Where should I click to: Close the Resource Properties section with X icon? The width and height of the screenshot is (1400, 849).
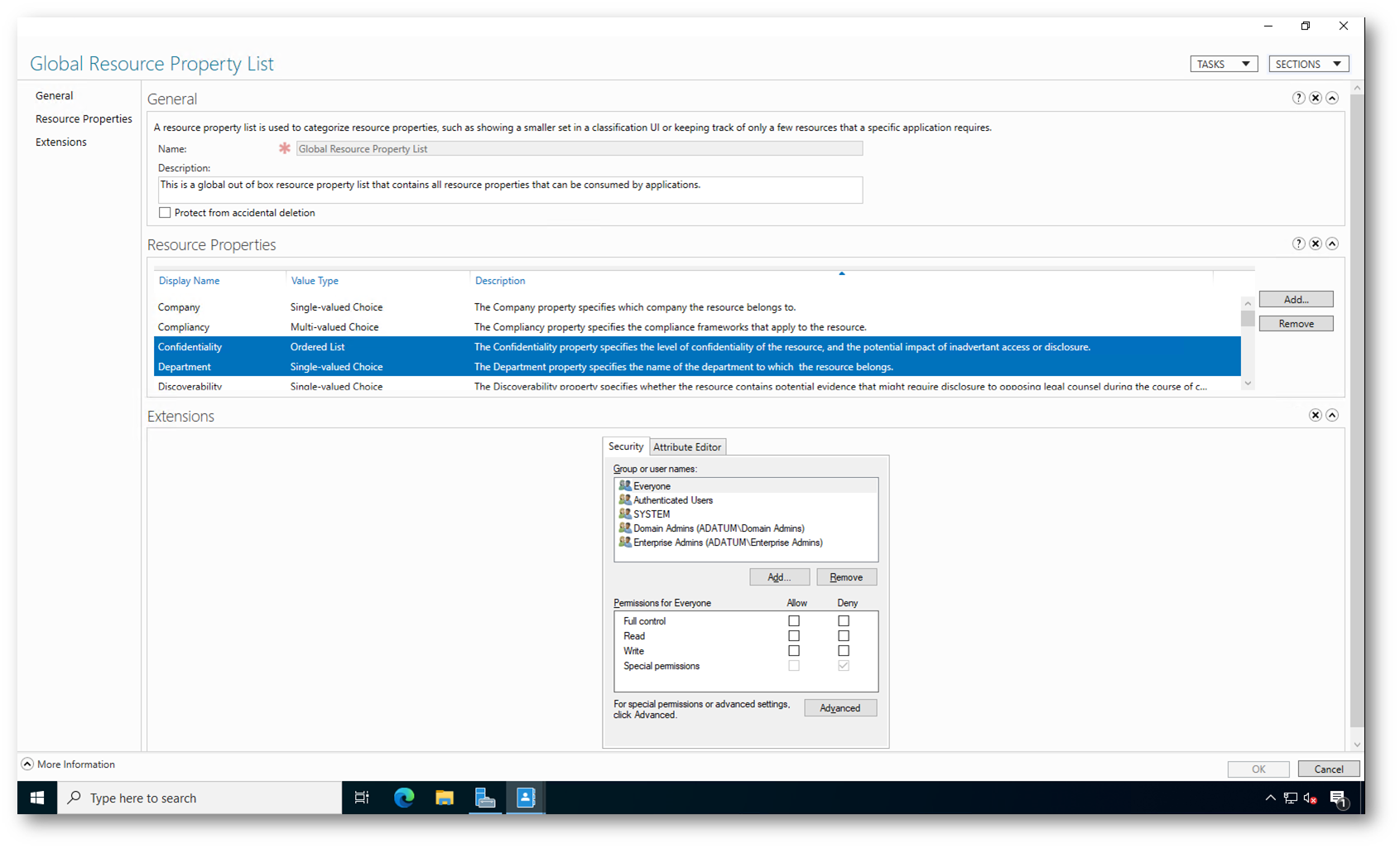[1315, 244]
